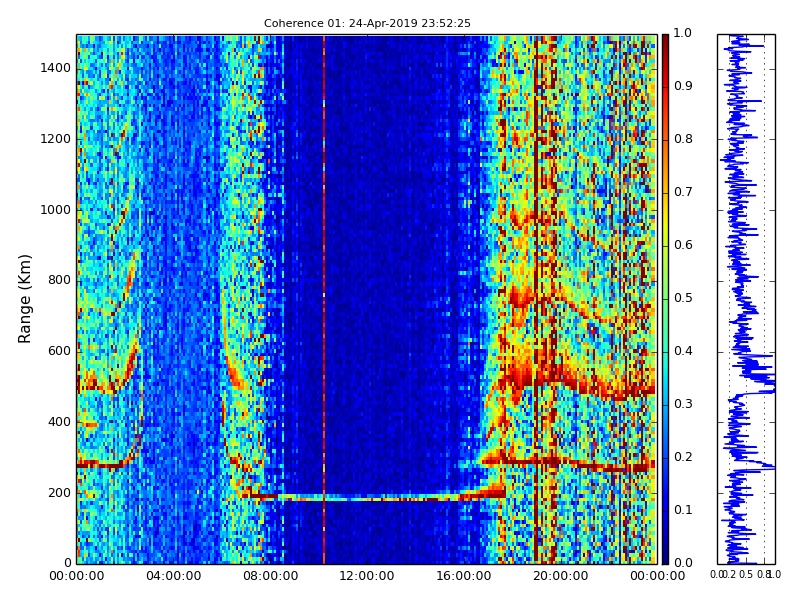Click the 600 range tick label

59,352
